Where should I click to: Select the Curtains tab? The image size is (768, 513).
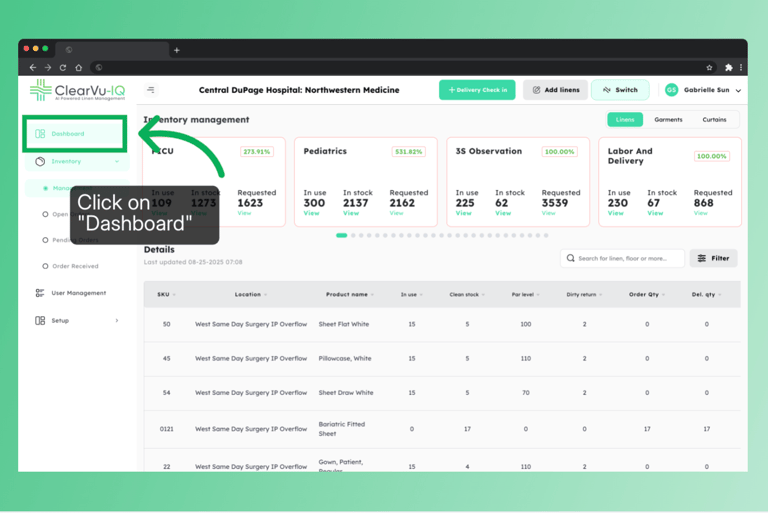[714, 120]
